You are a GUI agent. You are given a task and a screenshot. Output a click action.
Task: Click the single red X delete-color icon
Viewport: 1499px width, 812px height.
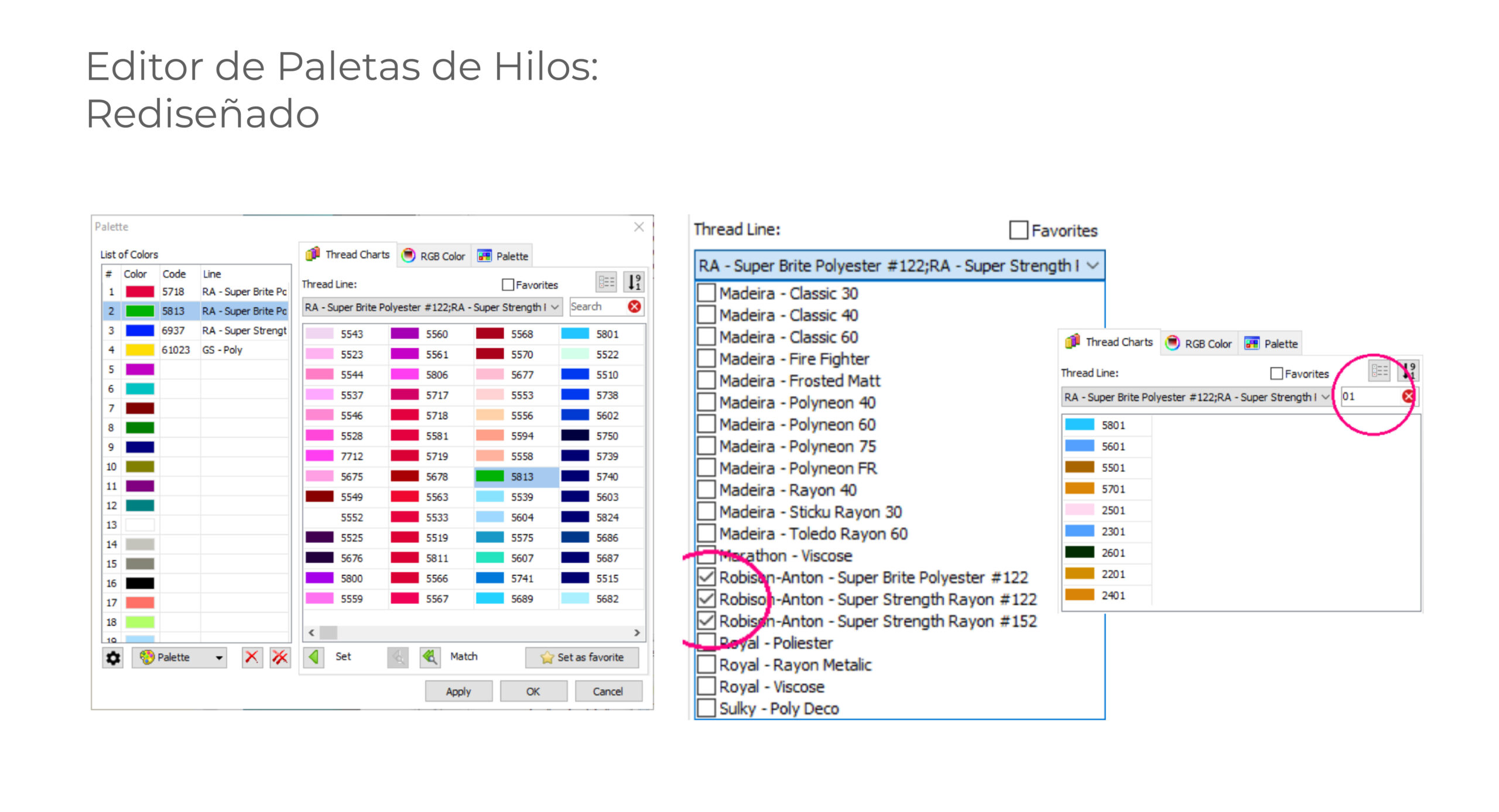[252, 657]
